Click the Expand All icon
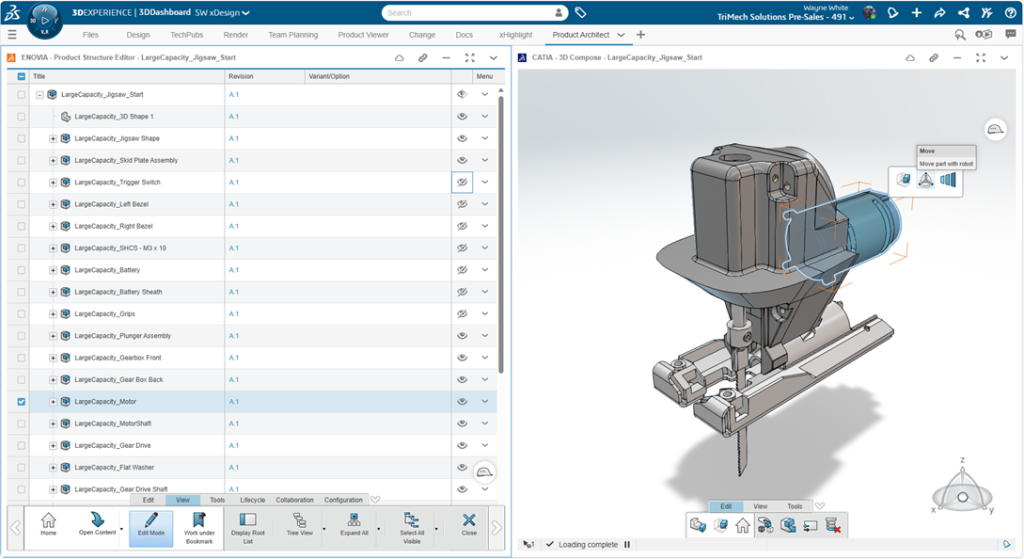This screenshot has width=1024, height=559. point(353,521)
